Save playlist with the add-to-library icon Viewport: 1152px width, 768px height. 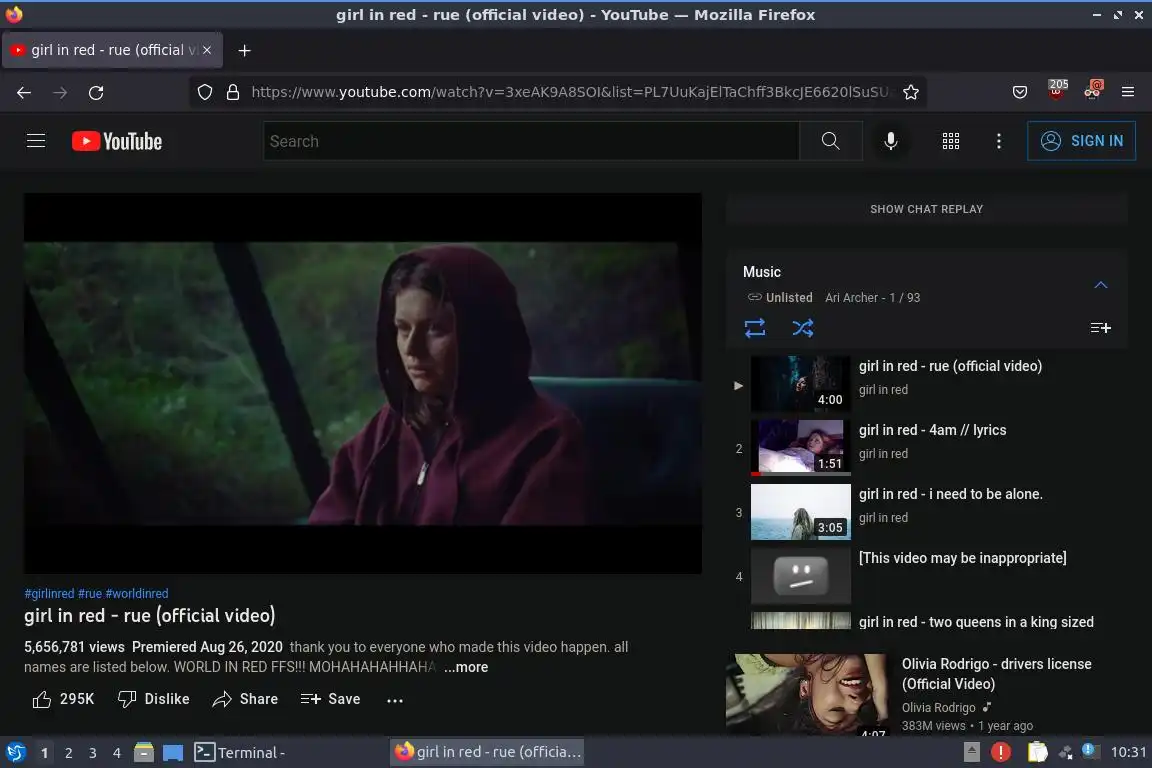coord(1100,328)
